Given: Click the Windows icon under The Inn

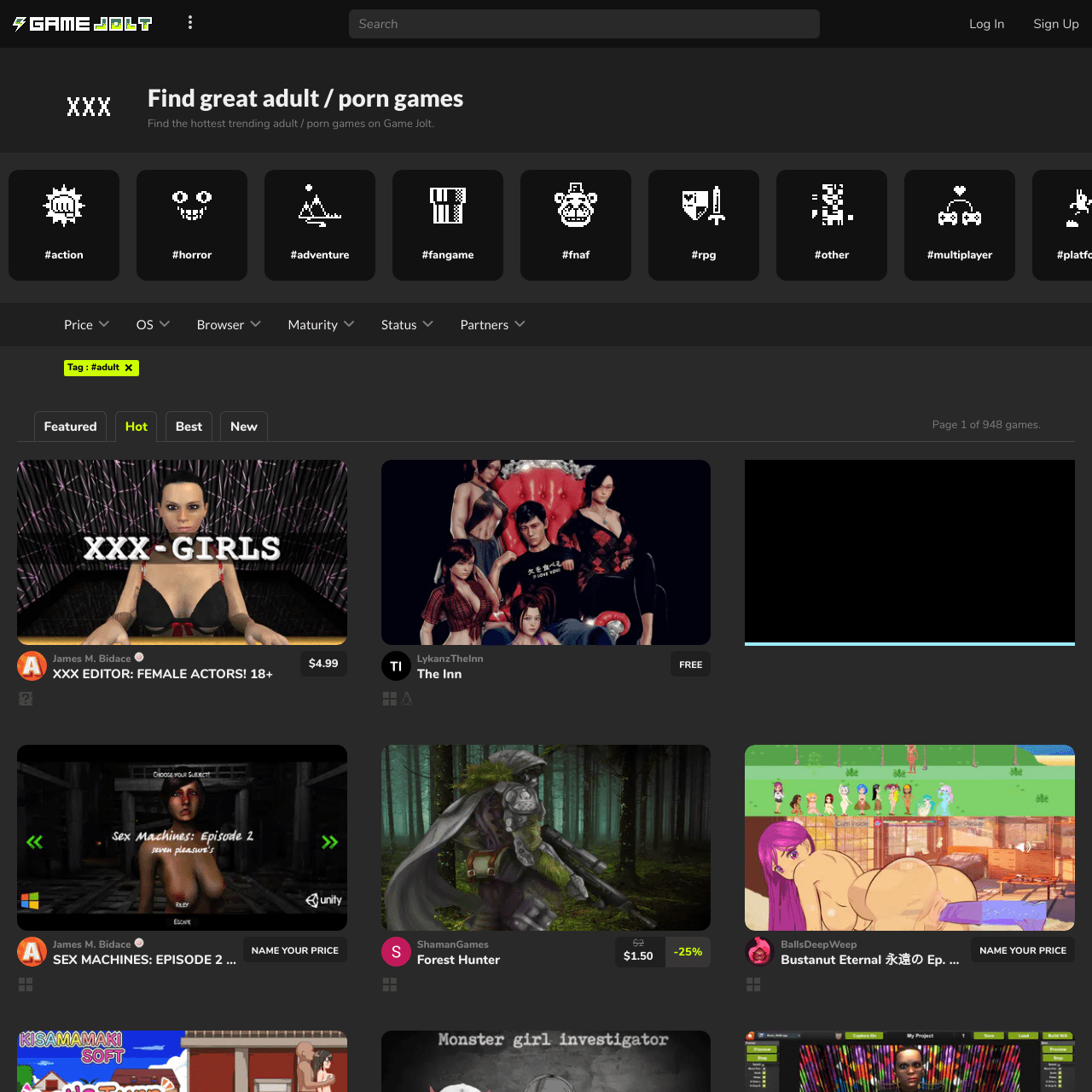Looking at the screenshot, I should point(390,699).
